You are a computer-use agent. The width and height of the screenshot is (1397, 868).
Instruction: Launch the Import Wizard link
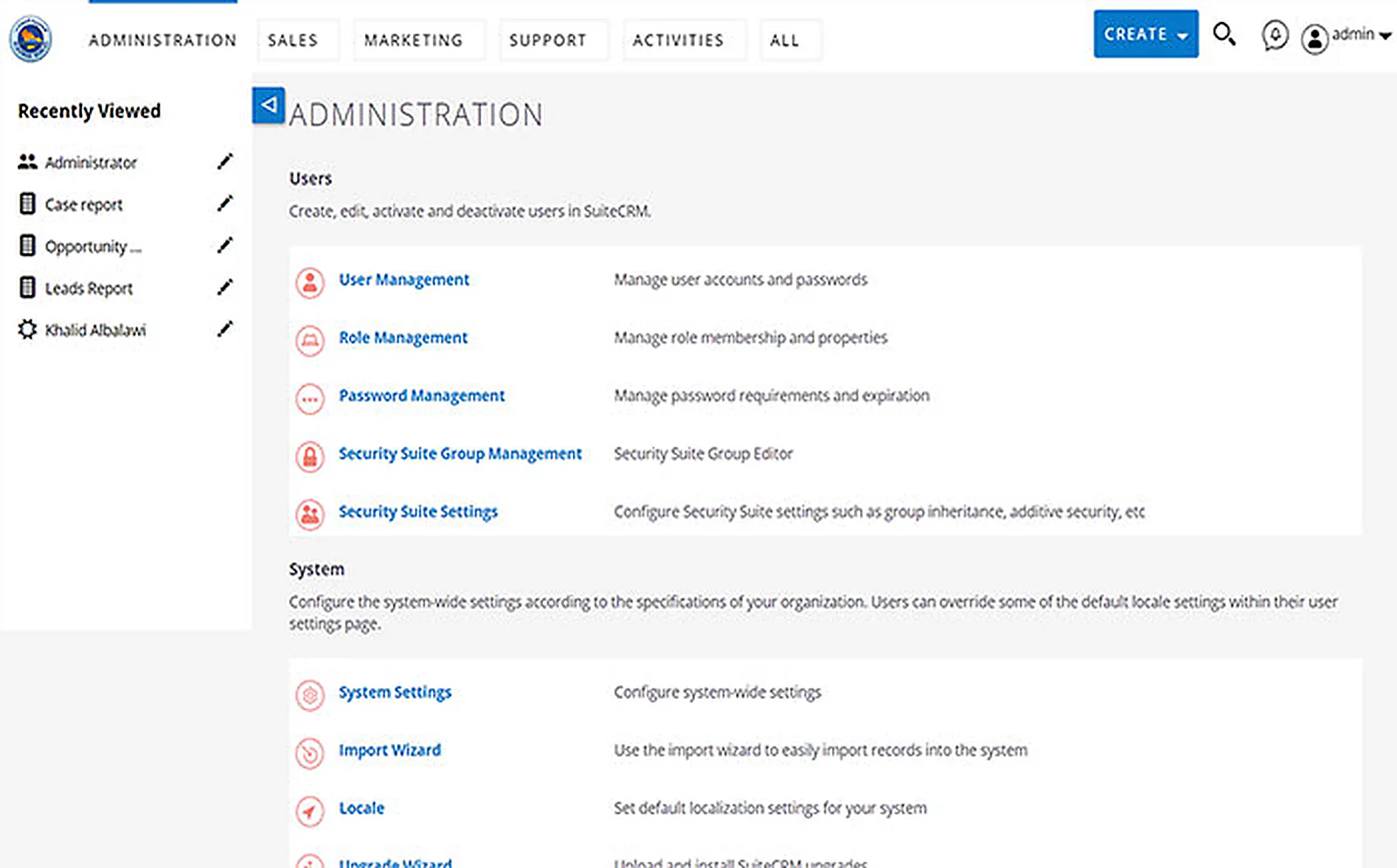click(390, 750)
